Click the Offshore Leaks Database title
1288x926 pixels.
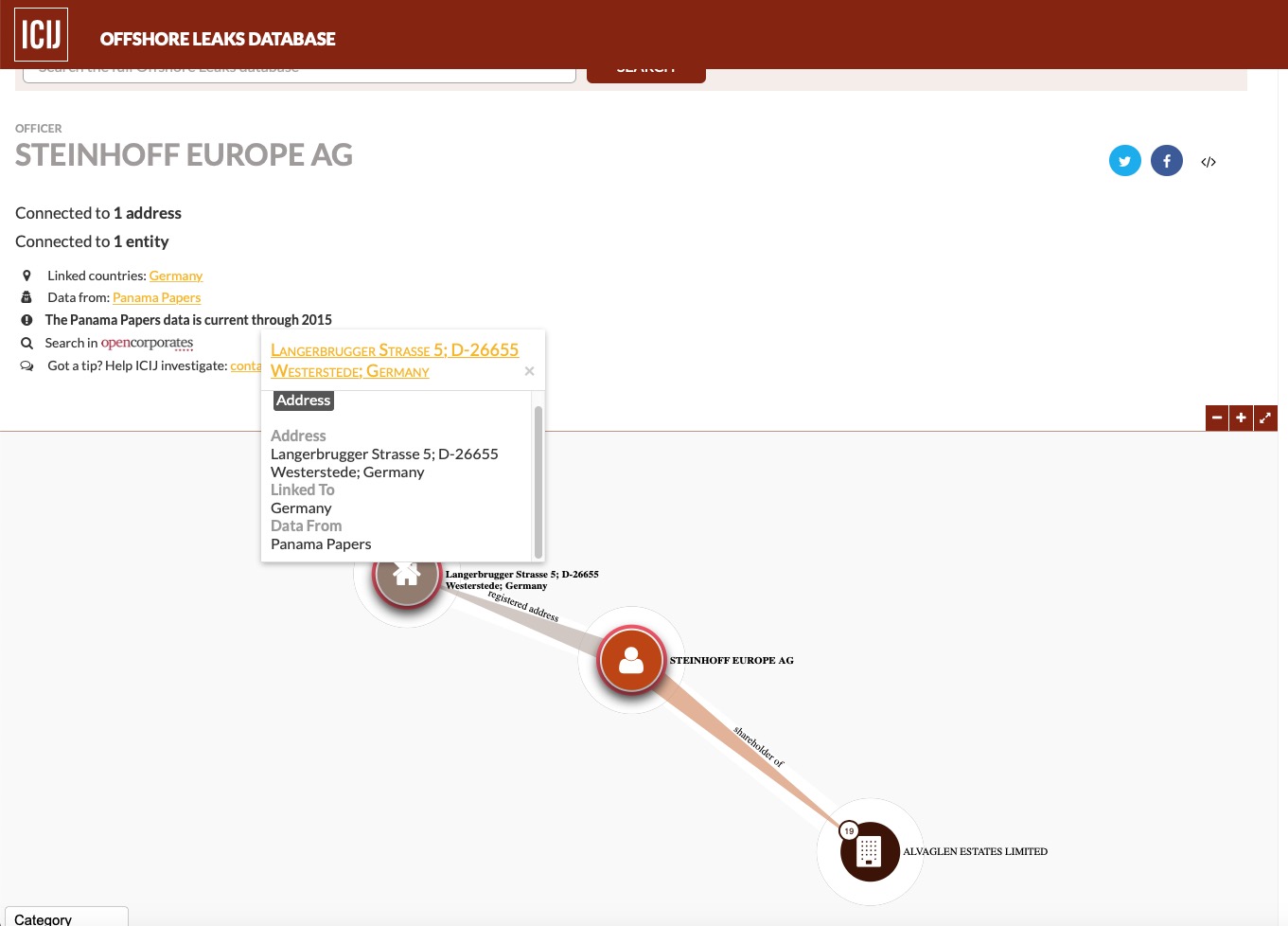[218, 39]
